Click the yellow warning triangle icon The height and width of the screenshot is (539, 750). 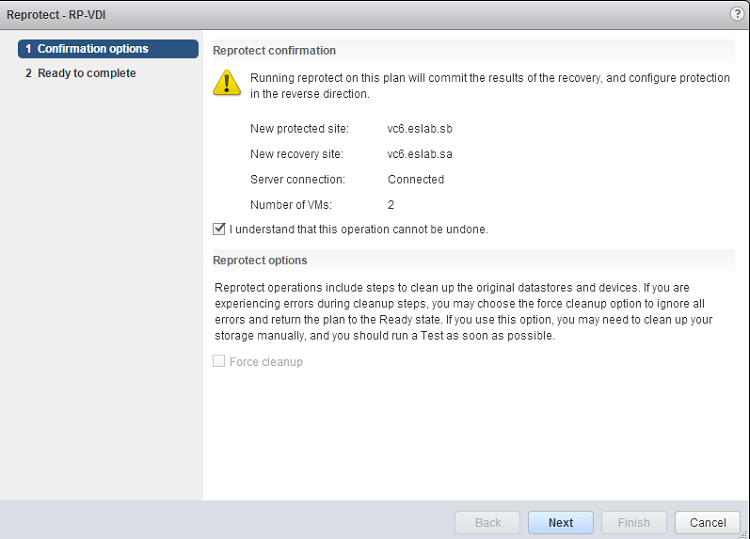227,83
